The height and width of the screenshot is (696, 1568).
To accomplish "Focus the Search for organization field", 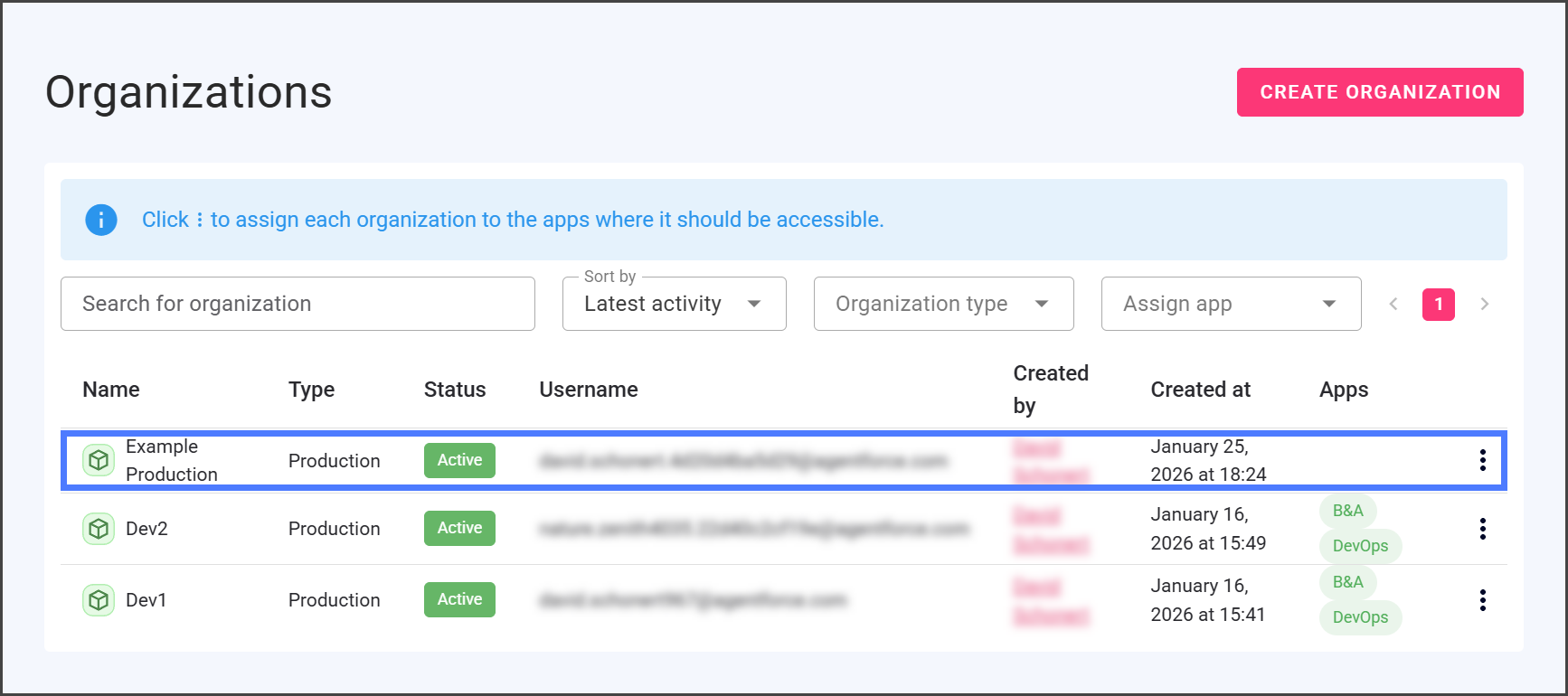I will pyautogui.click(x=298, y=304).
